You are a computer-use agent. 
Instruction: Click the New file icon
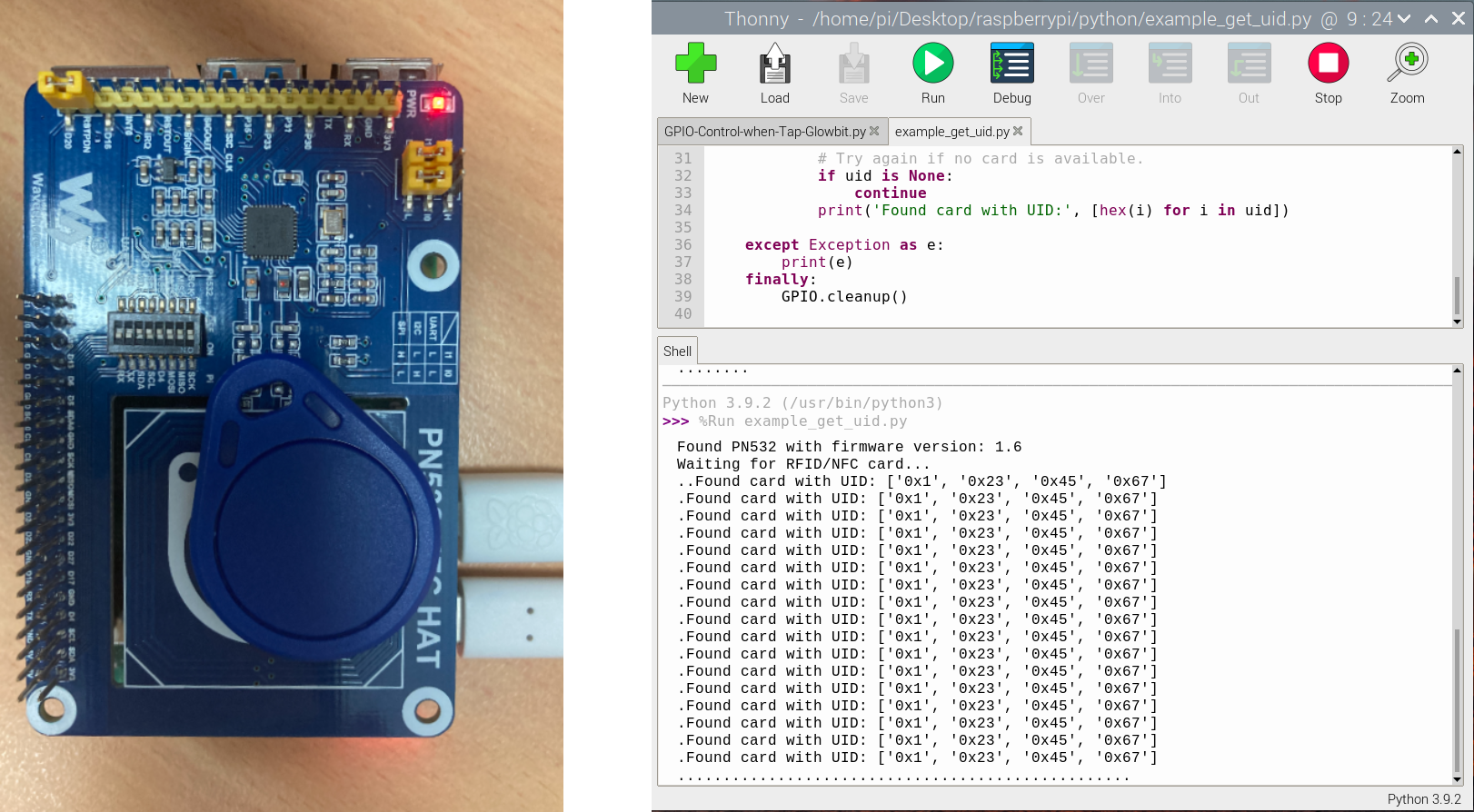tap(695, 73)
